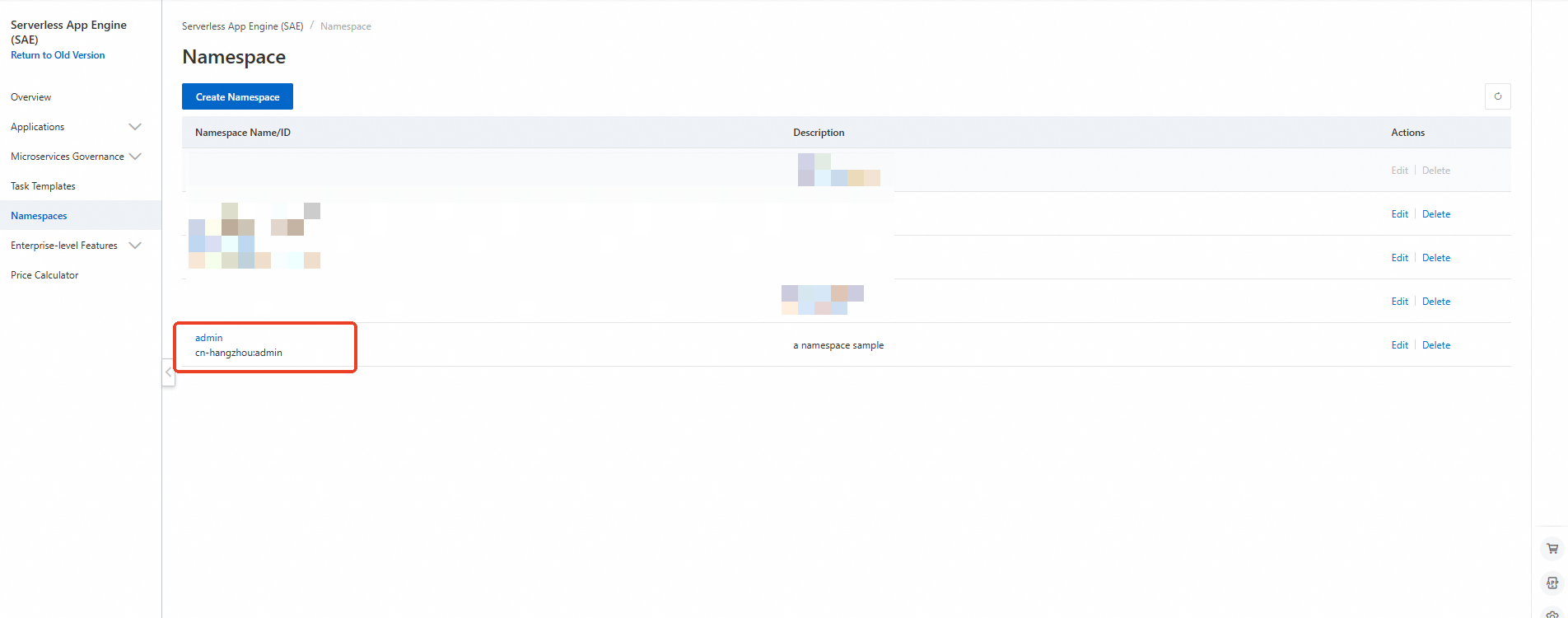
Task: Click the Namespace breadcrumb item
Action: click(346, 26)
